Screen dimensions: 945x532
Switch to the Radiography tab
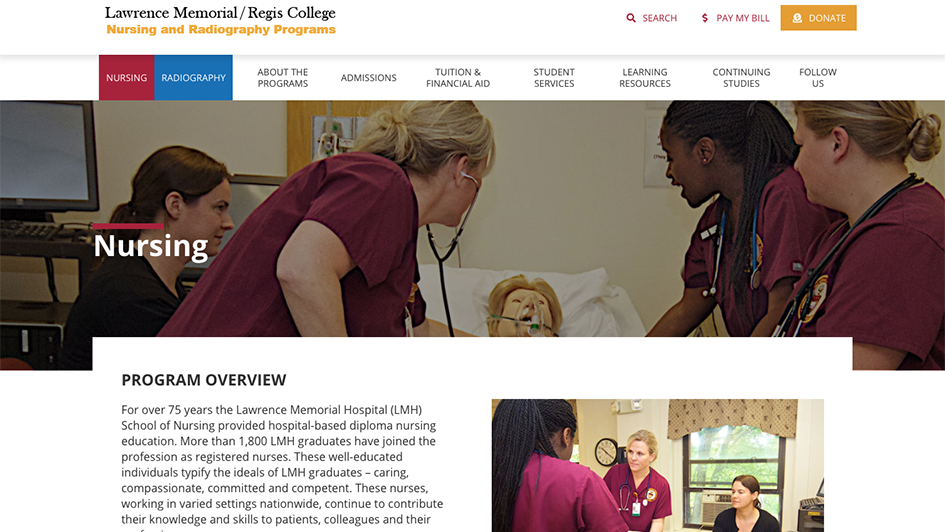pos(193,78)
